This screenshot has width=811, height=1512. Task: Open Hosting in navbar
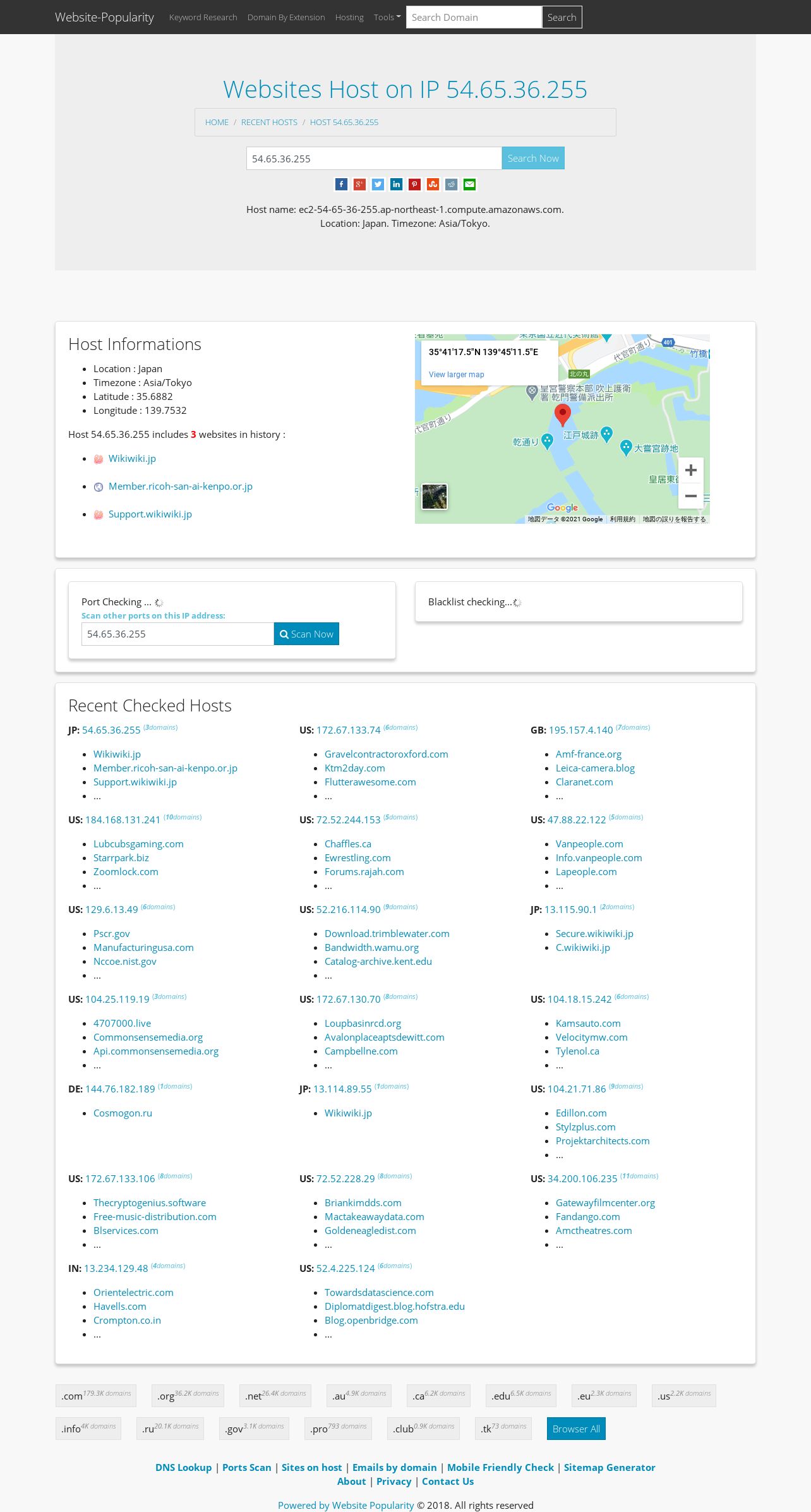point(349,17)
